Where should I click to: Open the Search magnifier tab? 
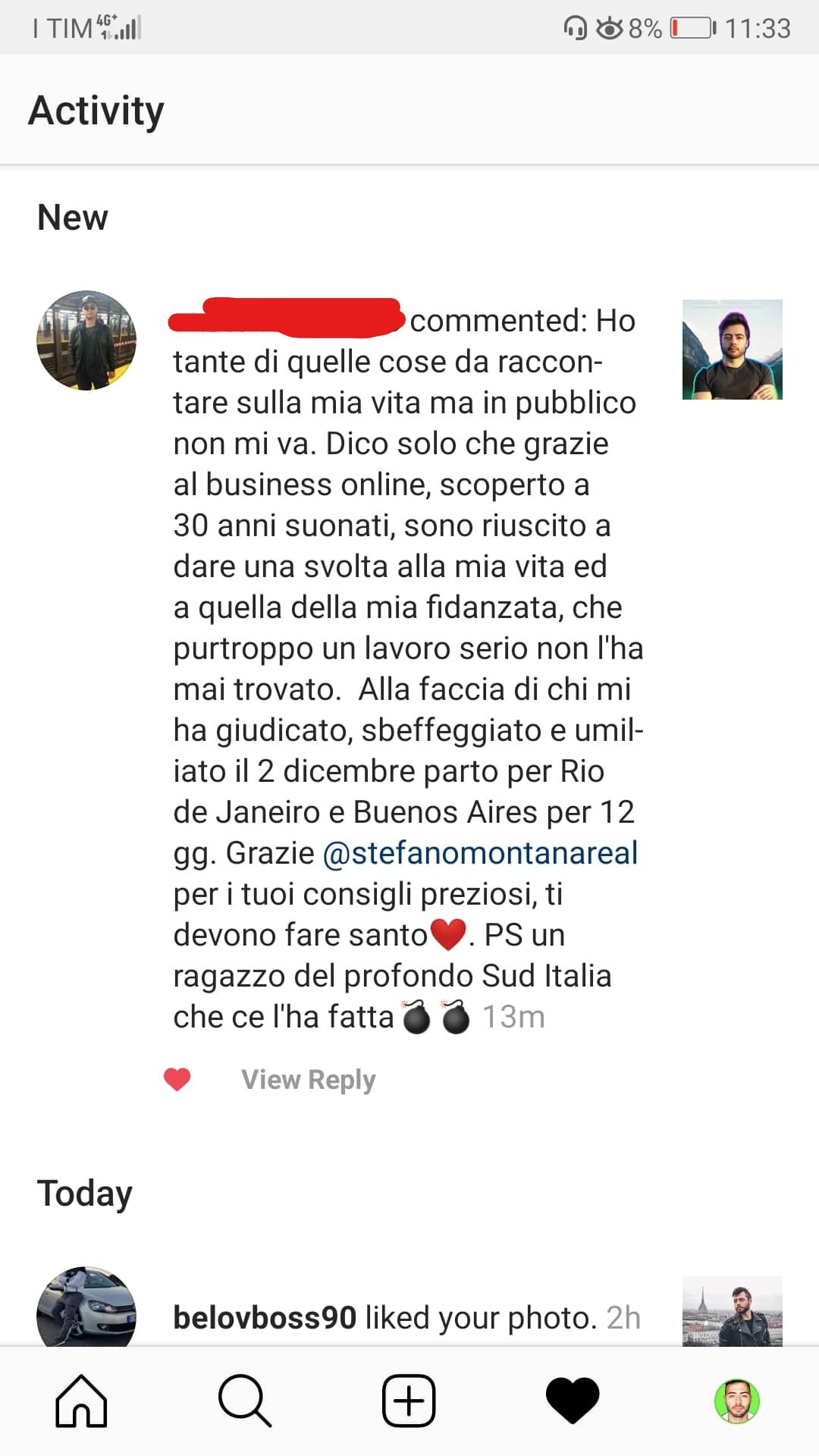245,1400
